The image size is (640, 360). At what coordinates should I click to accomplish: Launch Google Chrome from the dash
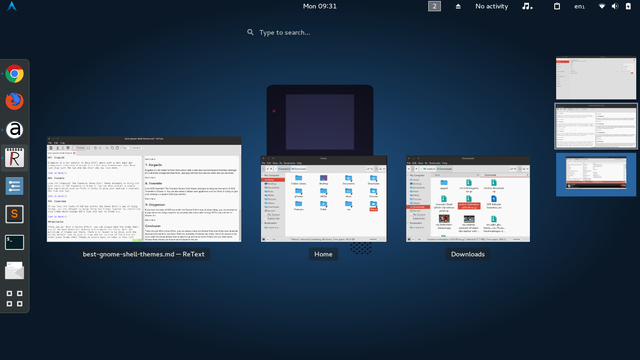pos(14,74)
